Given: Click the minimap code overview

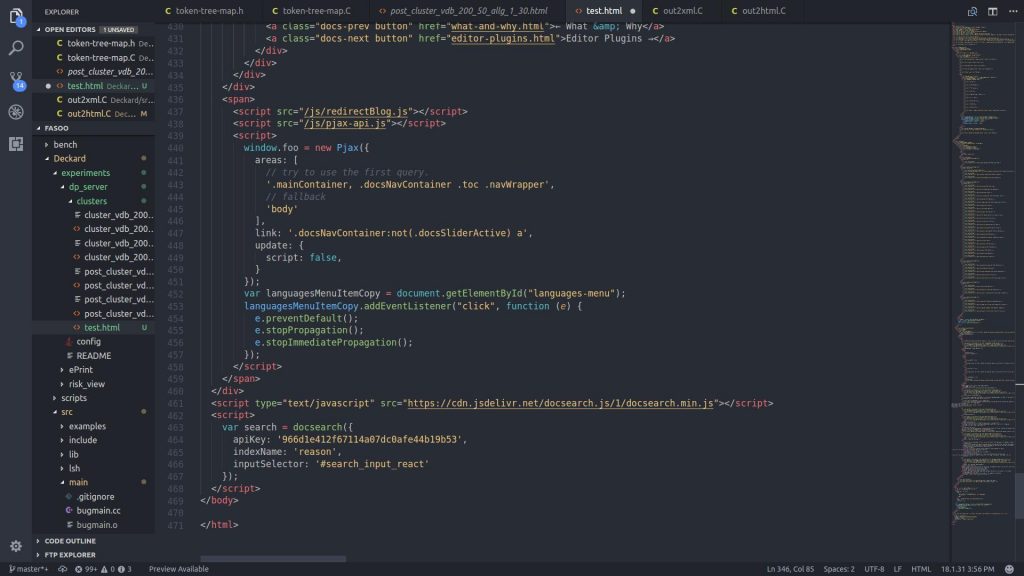Looking at the screenshot, I should coord(983,274).
